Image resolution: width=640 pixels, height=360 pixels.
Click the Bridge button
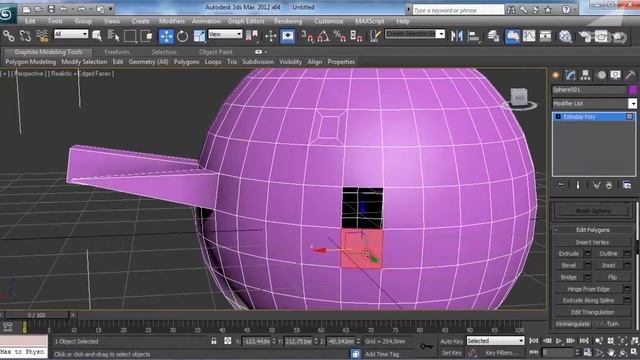(x=569, y=277)
